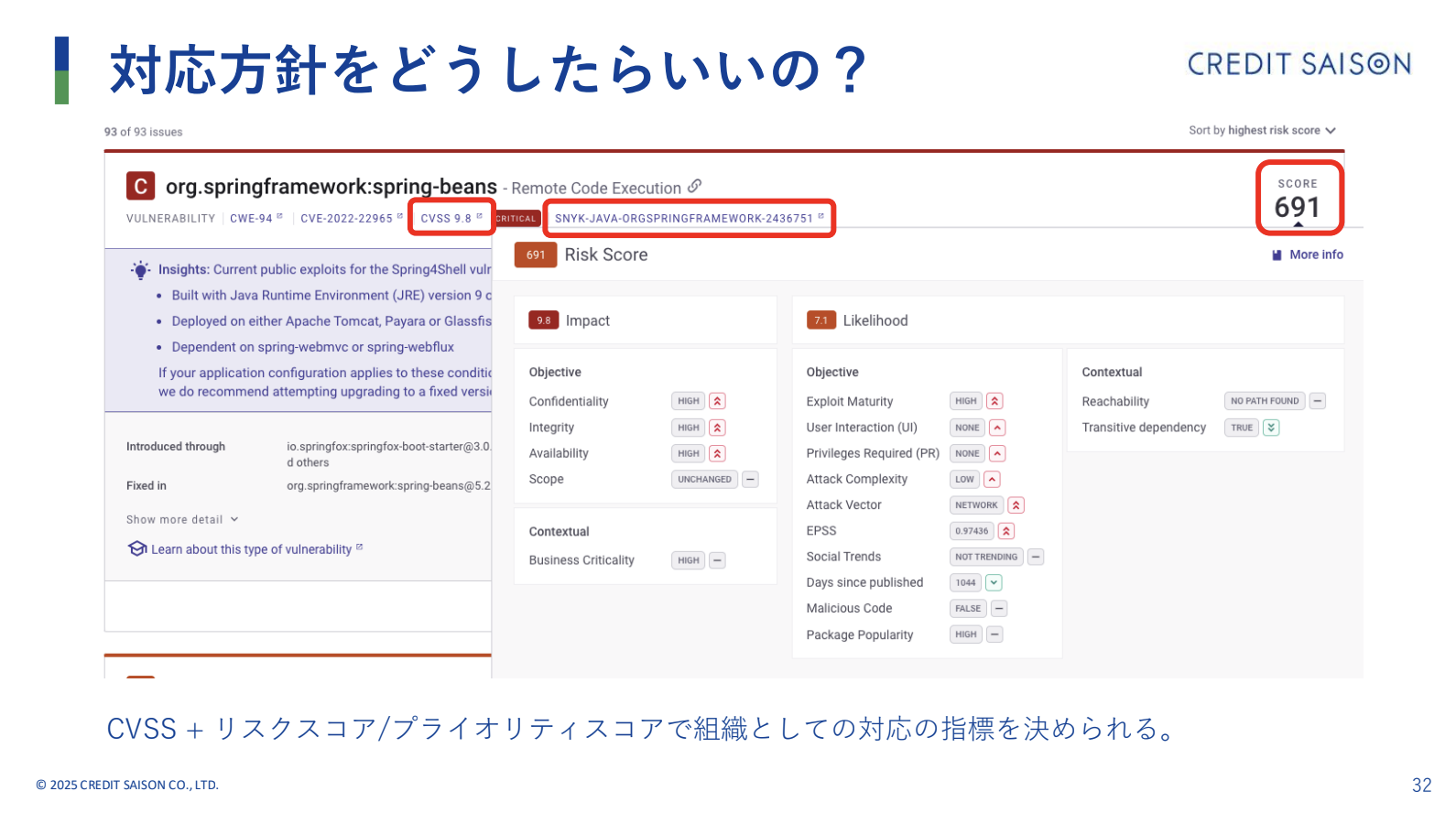The height and width of the screenshot is (813, 1456).
Task: Click the Introduced through label
Action: click(176, 447)
